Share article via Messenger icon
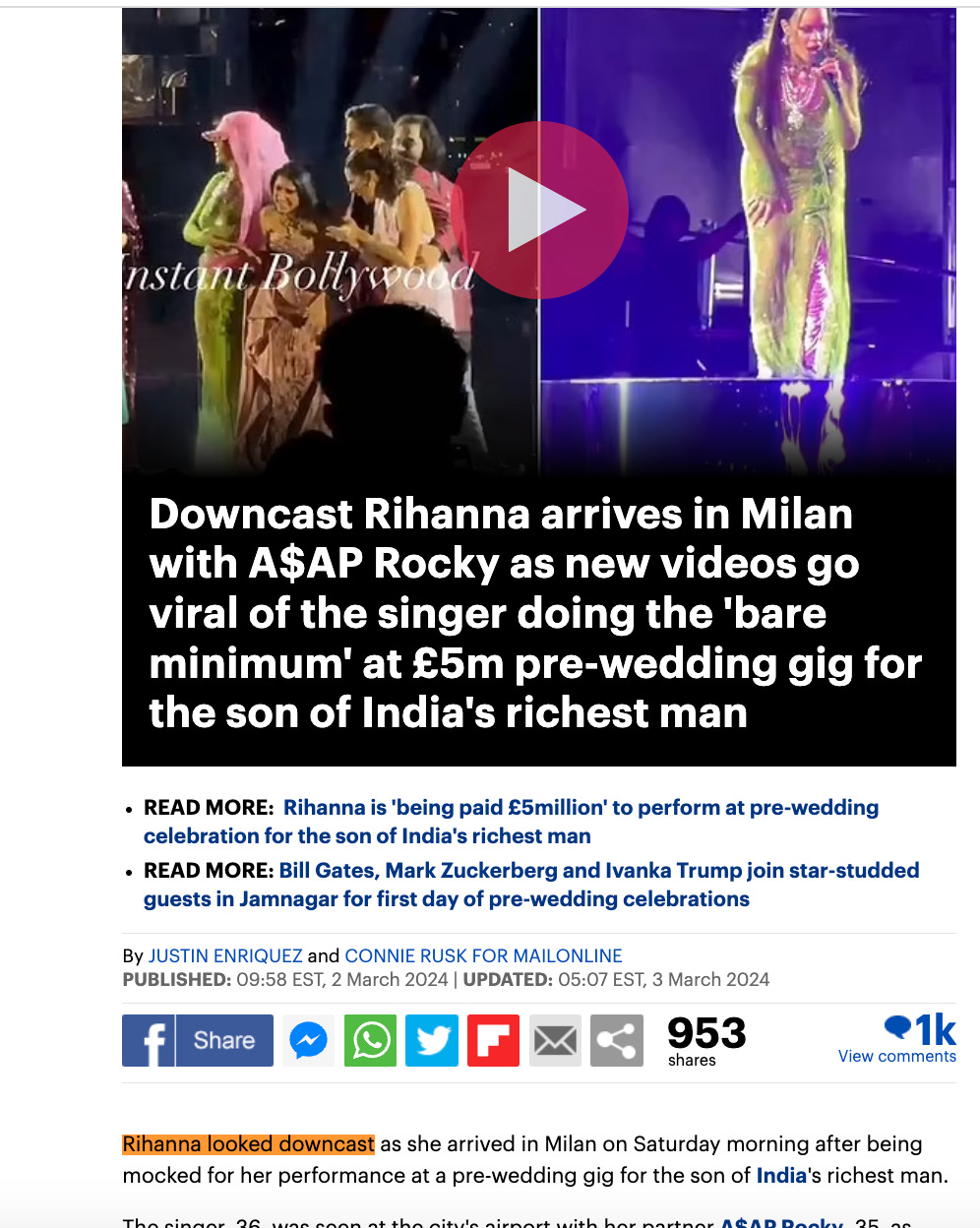Image resolution: width=980 pixels, height=1228 pixels. pos(309,1040)
